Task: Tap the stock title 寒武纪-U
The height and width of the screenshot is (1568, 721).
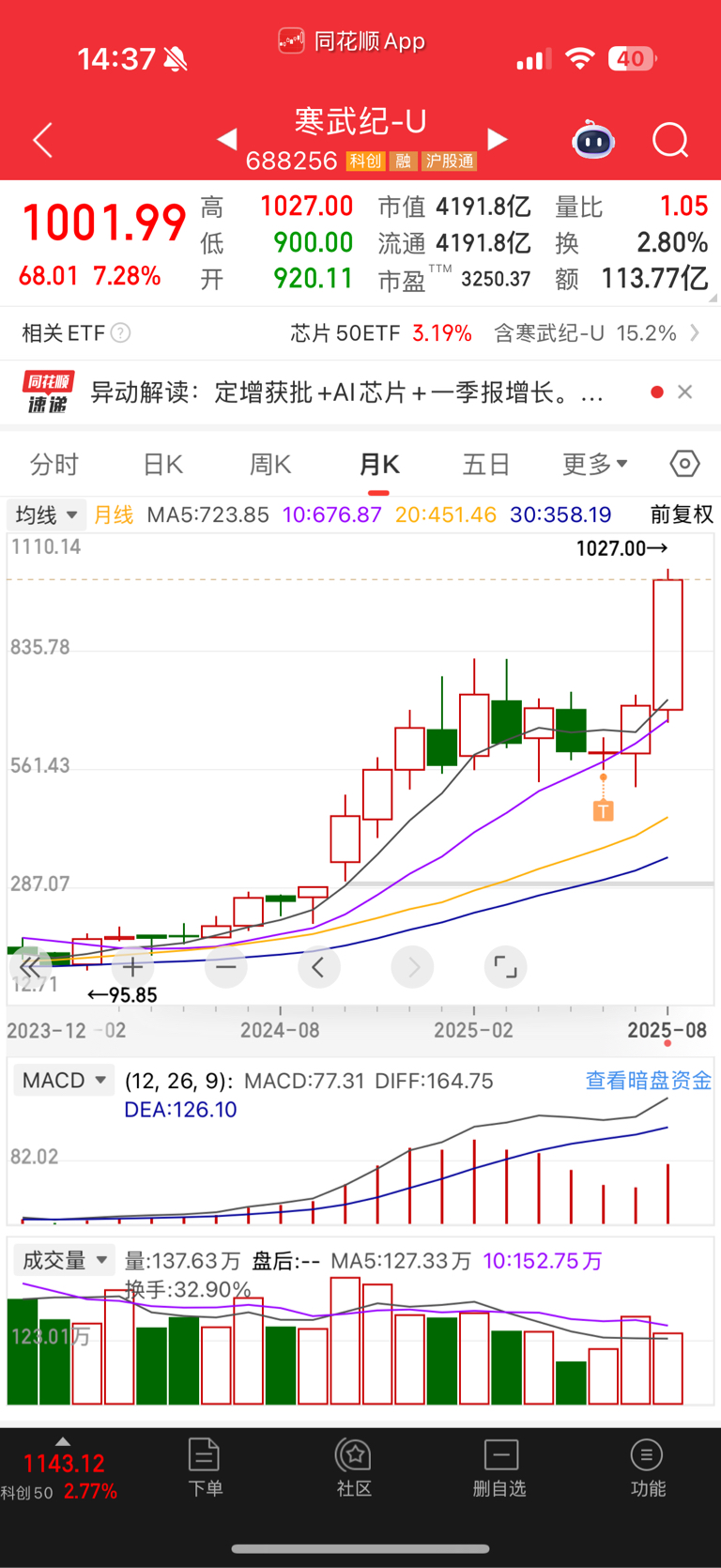Action: pyautogui.click(x=361, y=121)
